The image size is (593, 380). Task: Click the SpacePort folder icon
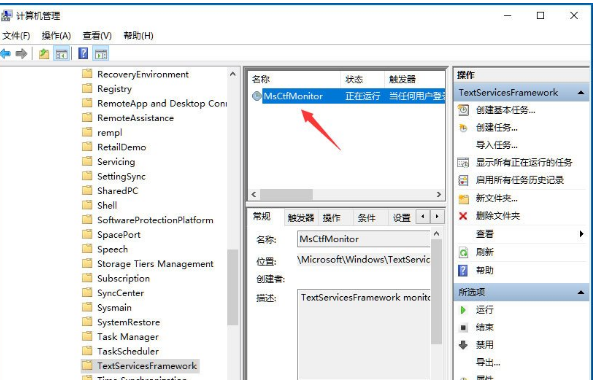click(x=87, y=234)
